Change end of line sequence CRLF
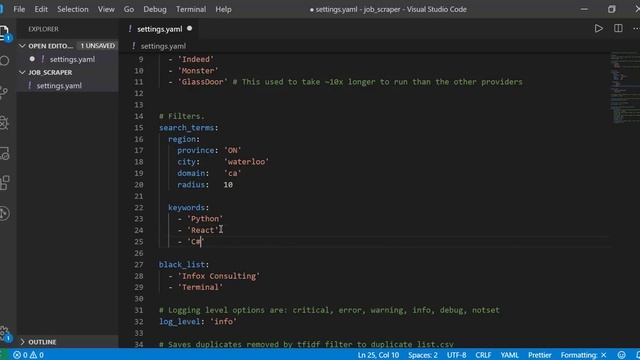The height and width of the screenshot is (360, 640). [483, 355]
